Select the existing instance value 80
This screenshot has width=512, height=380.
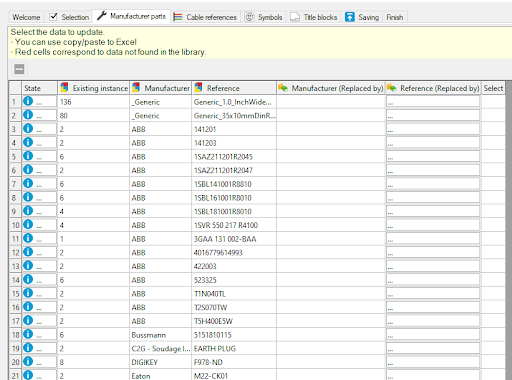(x=94, y=116)
